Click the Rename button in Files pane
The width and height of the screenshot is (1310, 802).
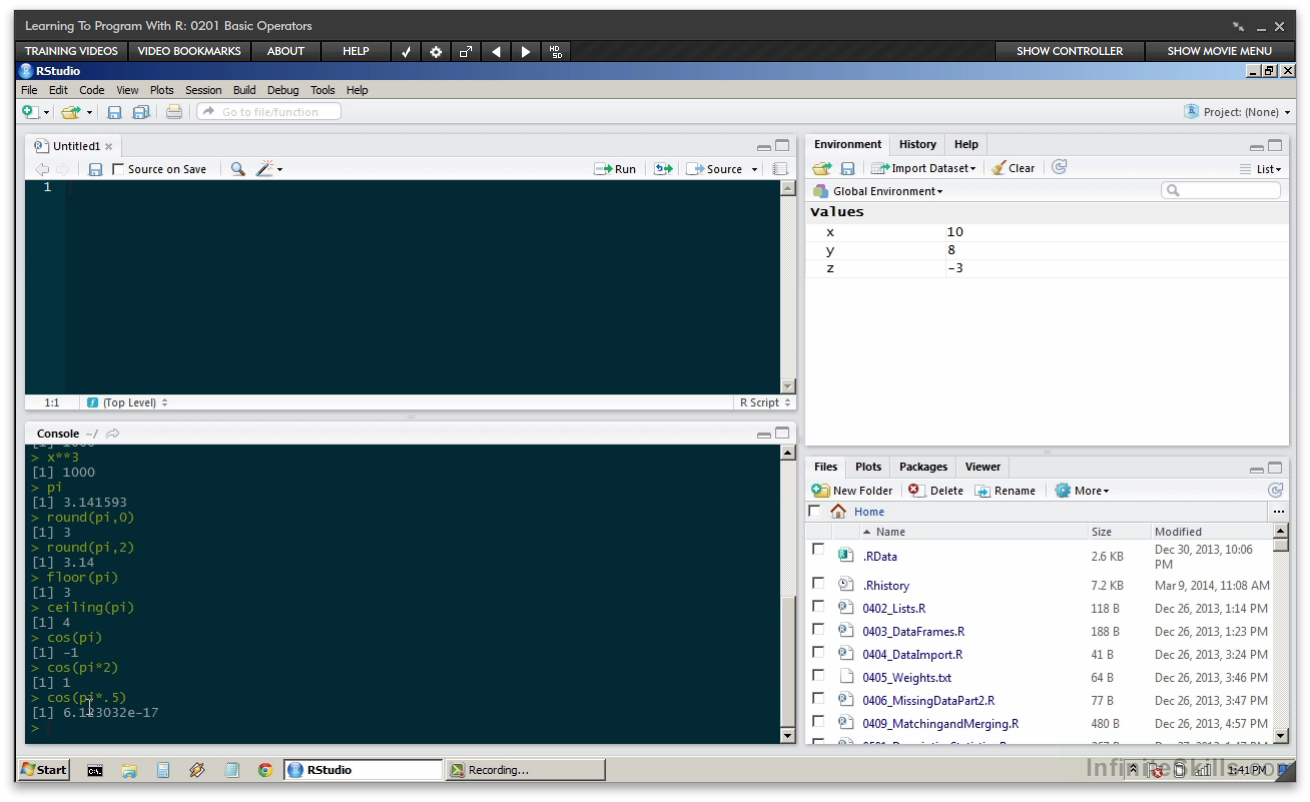[1005, 490]
